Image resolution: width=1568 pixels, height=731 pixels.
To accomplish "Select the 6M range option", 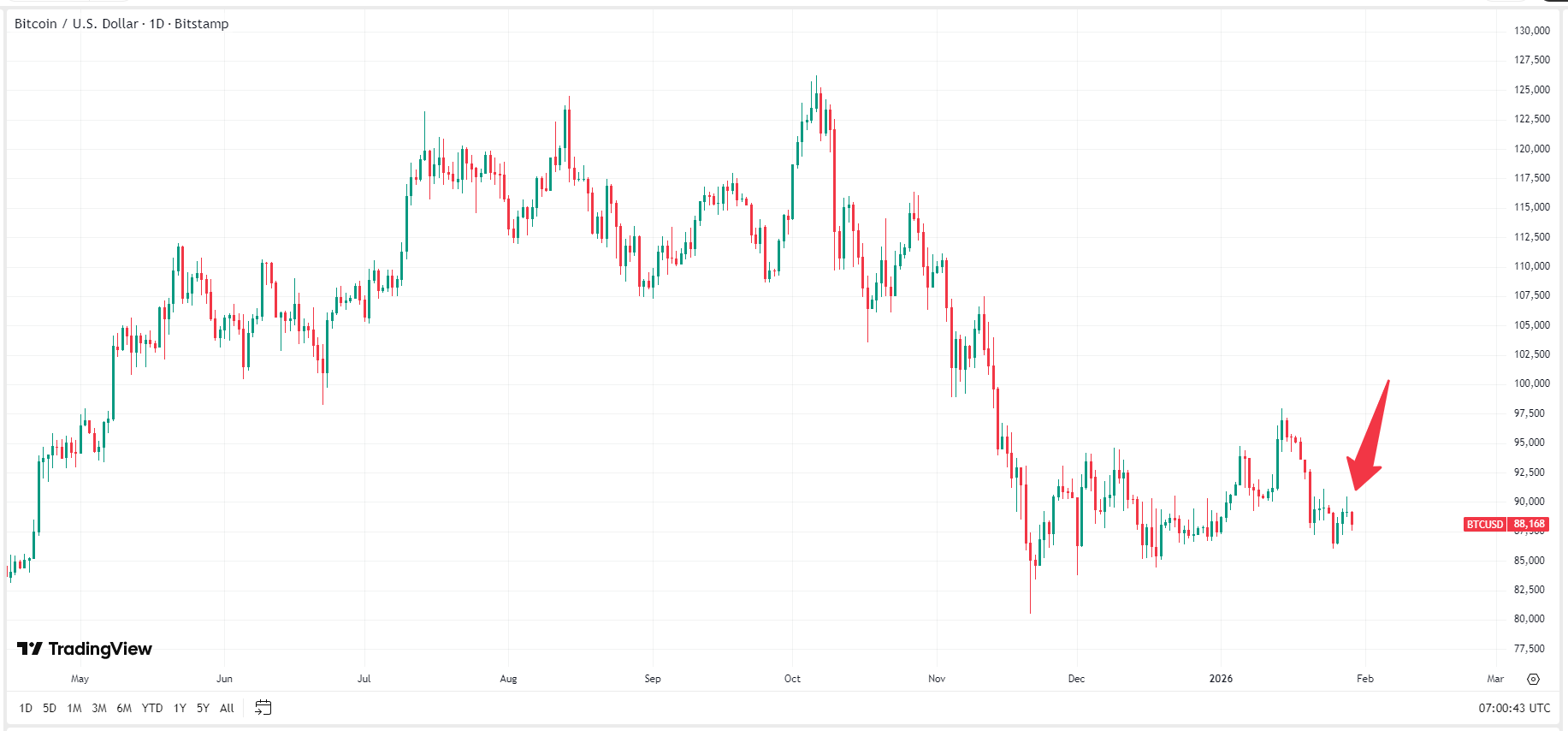I will coord(124,708).
